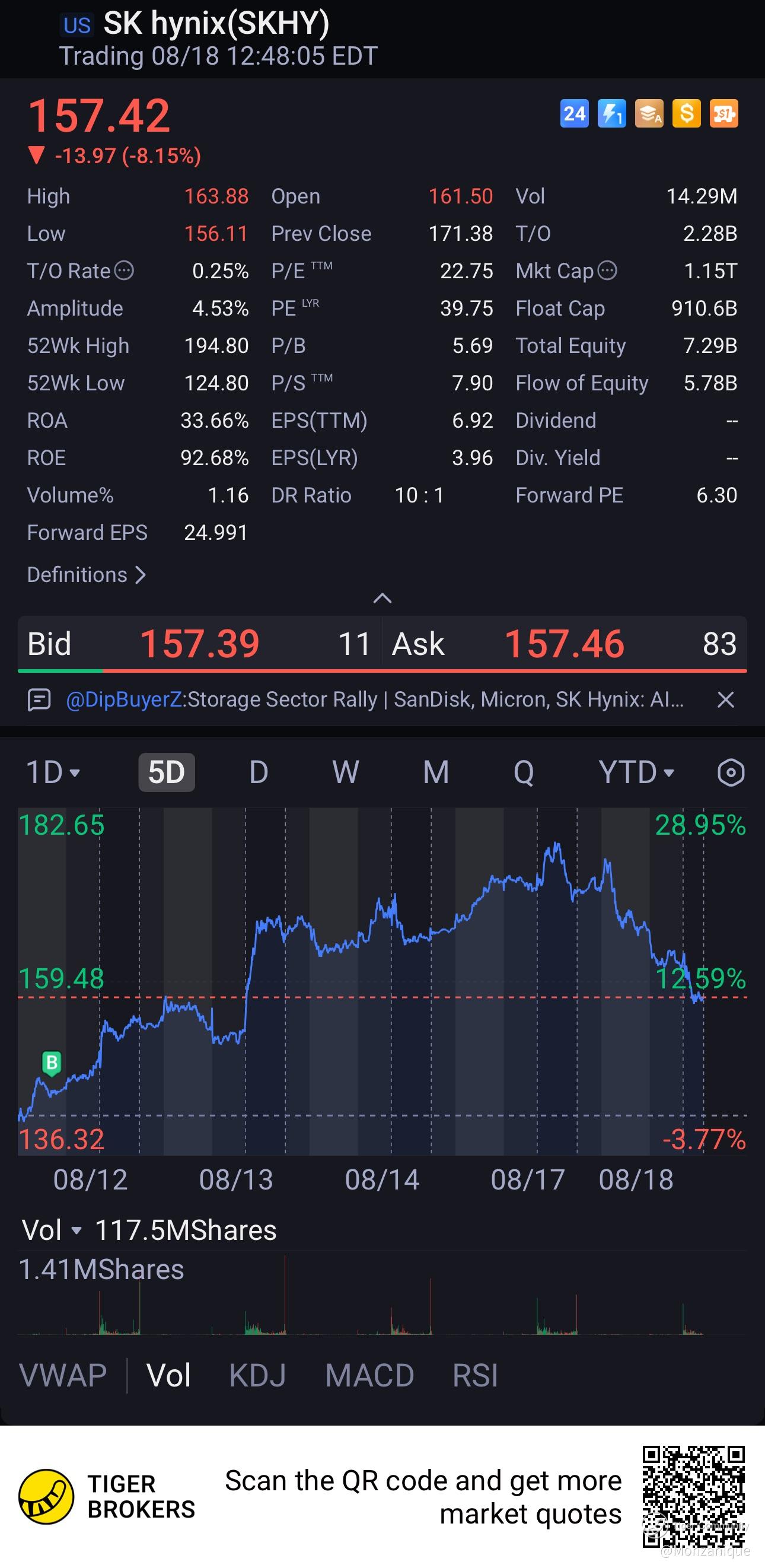
Task: Tap the blue 24-hour trading badge icon
Action: tap(575, 113)
